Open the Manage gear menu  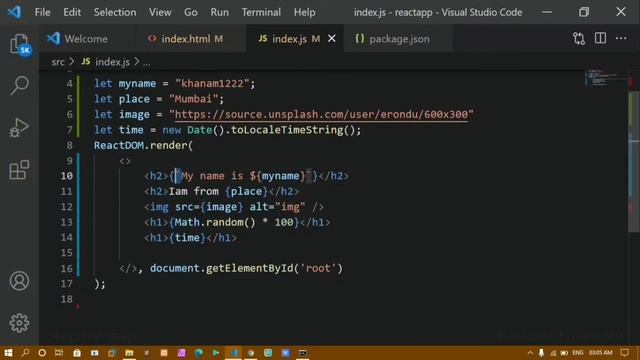(19, 323)
